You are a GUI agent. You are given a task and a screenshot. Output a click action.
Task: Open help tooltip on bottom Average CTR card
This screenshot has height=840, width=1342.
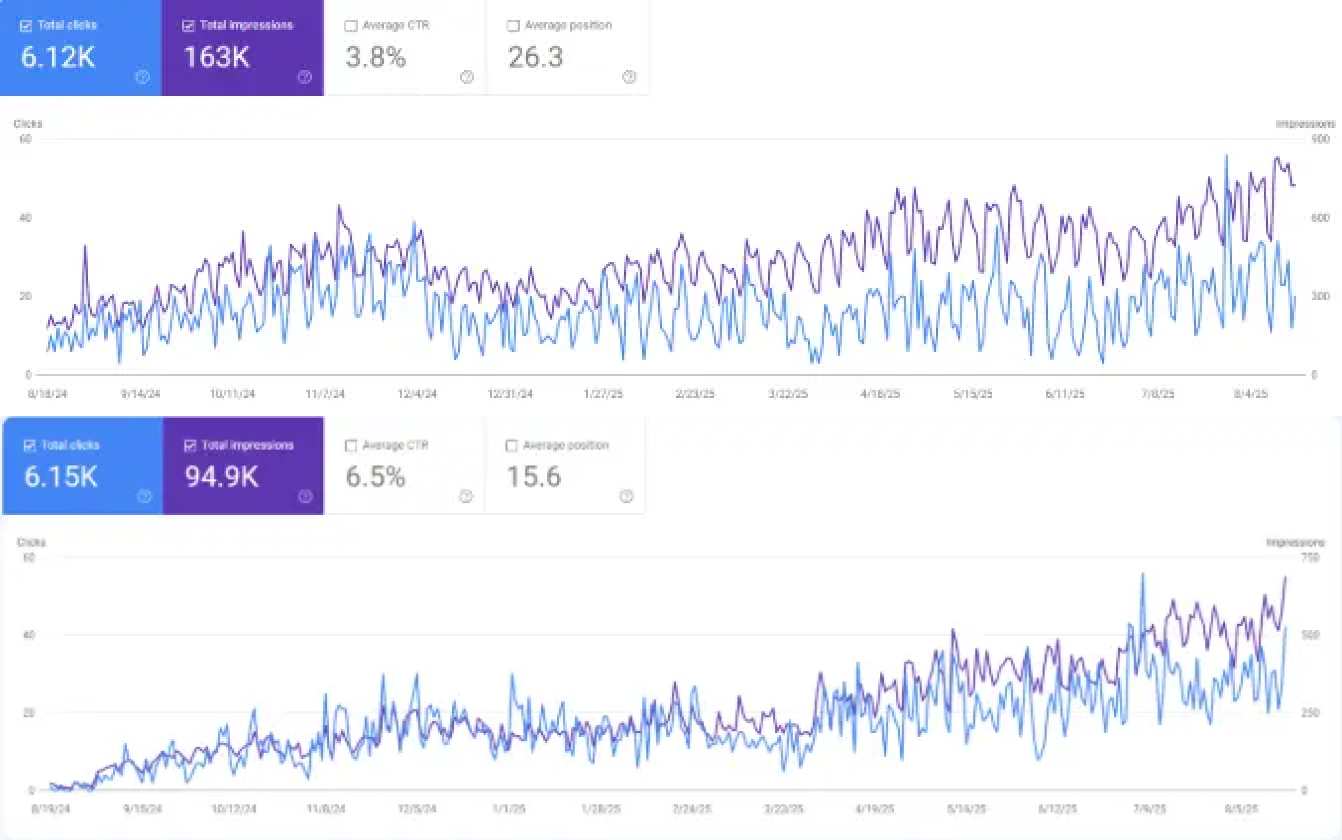pyautogui.click(x=467, y=495)
